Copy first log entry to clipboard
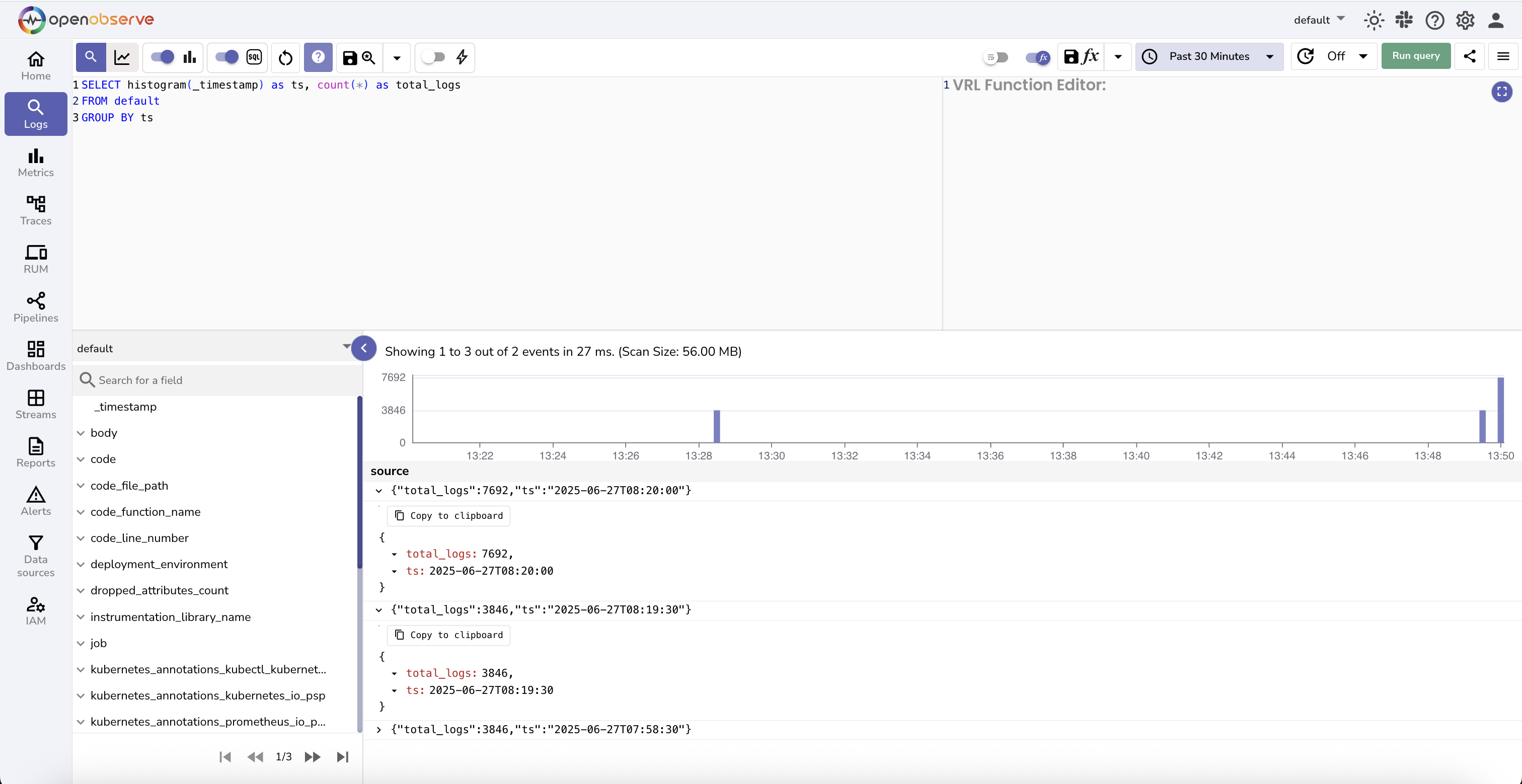The height and width of the screenshot is (784, 1522). 448,516
